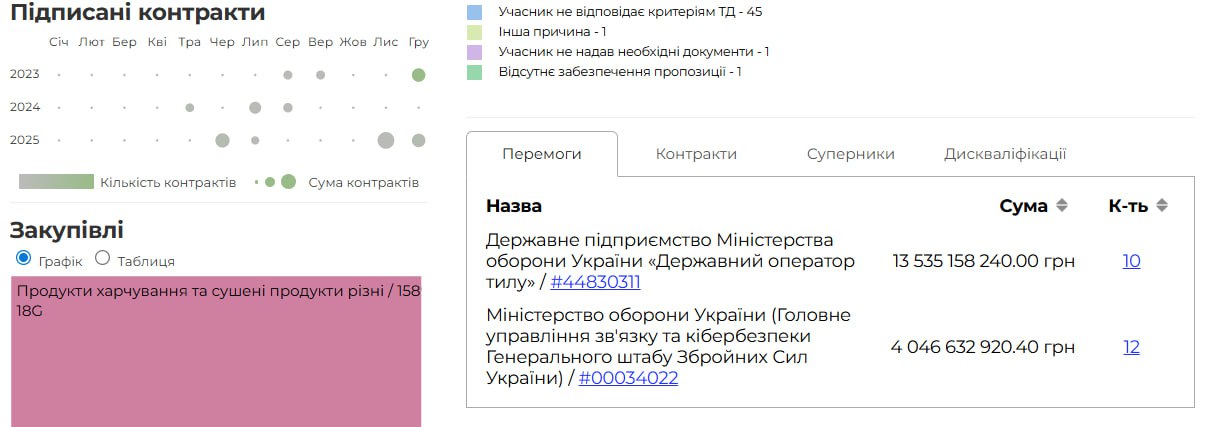Click the large December 2023 contract bubble

(x=418, y=75)
